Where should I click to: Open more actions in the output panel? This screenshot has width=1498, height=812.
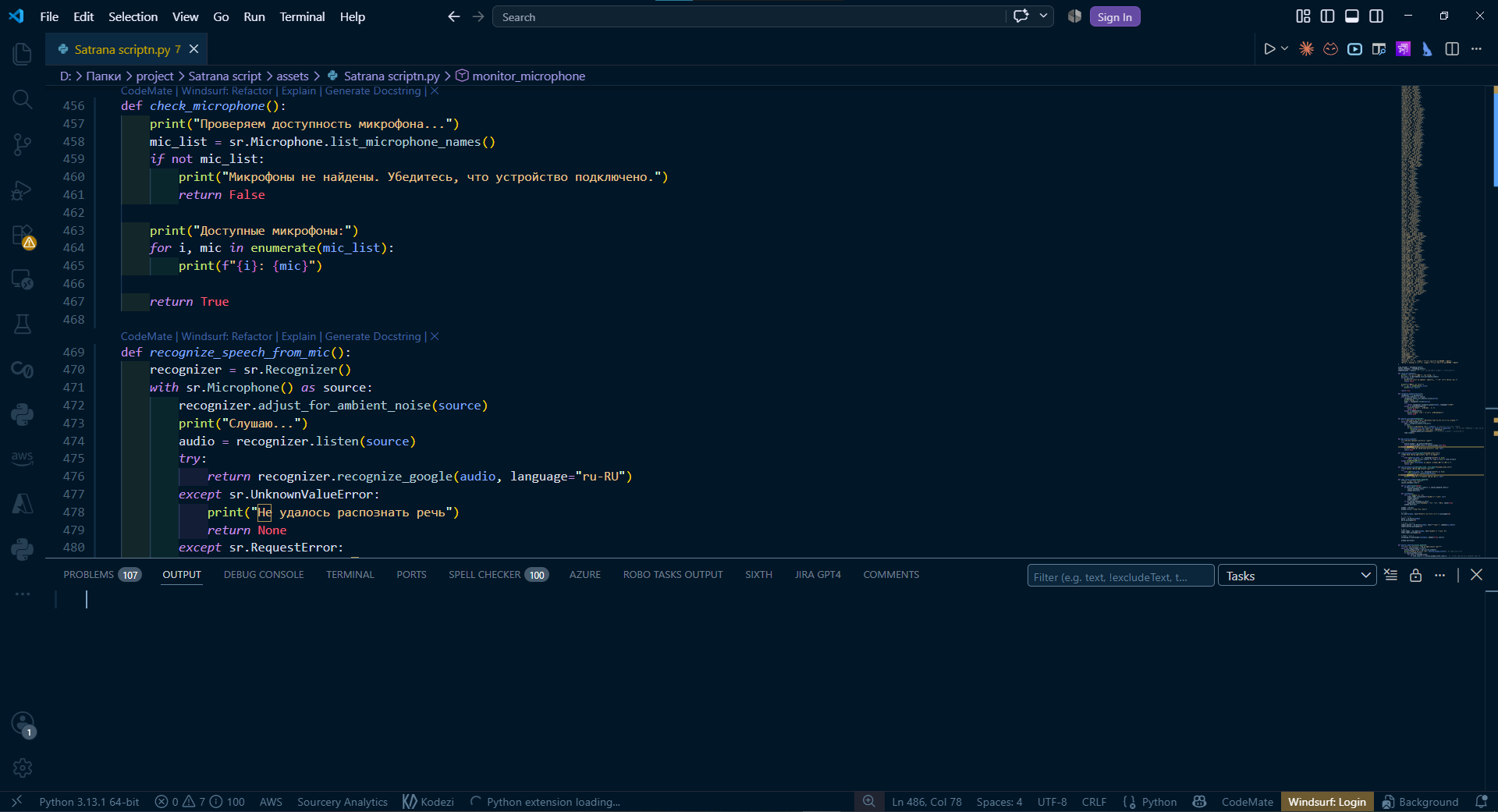coord(1440,576)
